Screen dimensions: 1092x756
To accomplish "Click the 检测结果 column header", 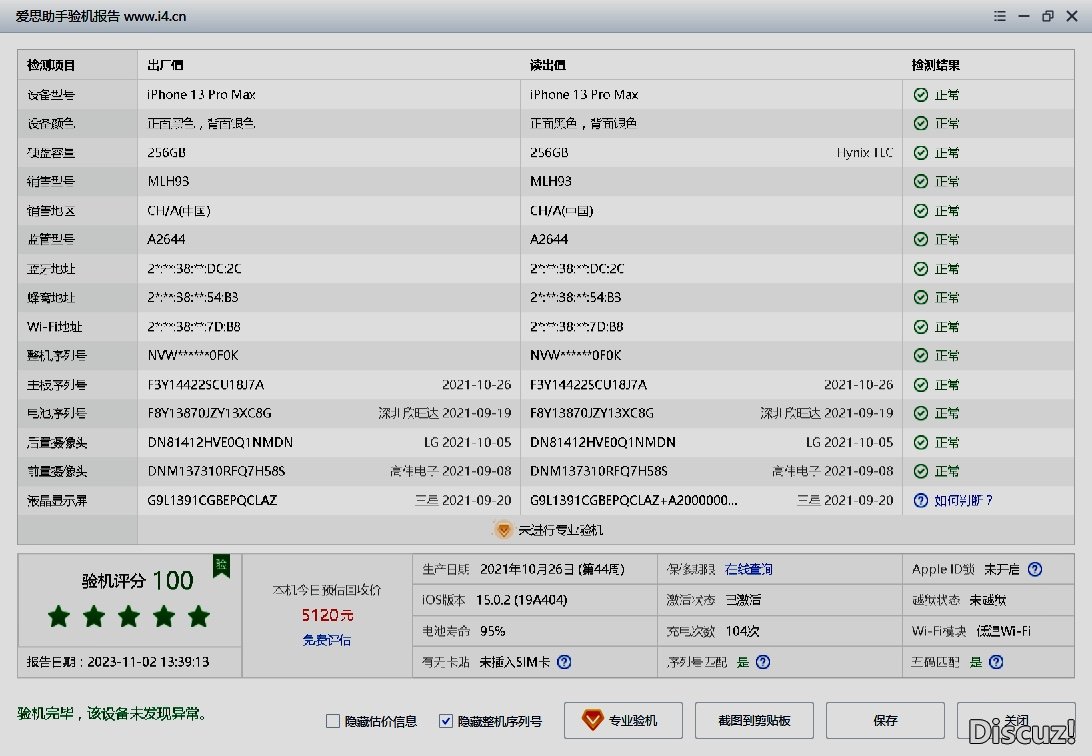I will (935, 65).
